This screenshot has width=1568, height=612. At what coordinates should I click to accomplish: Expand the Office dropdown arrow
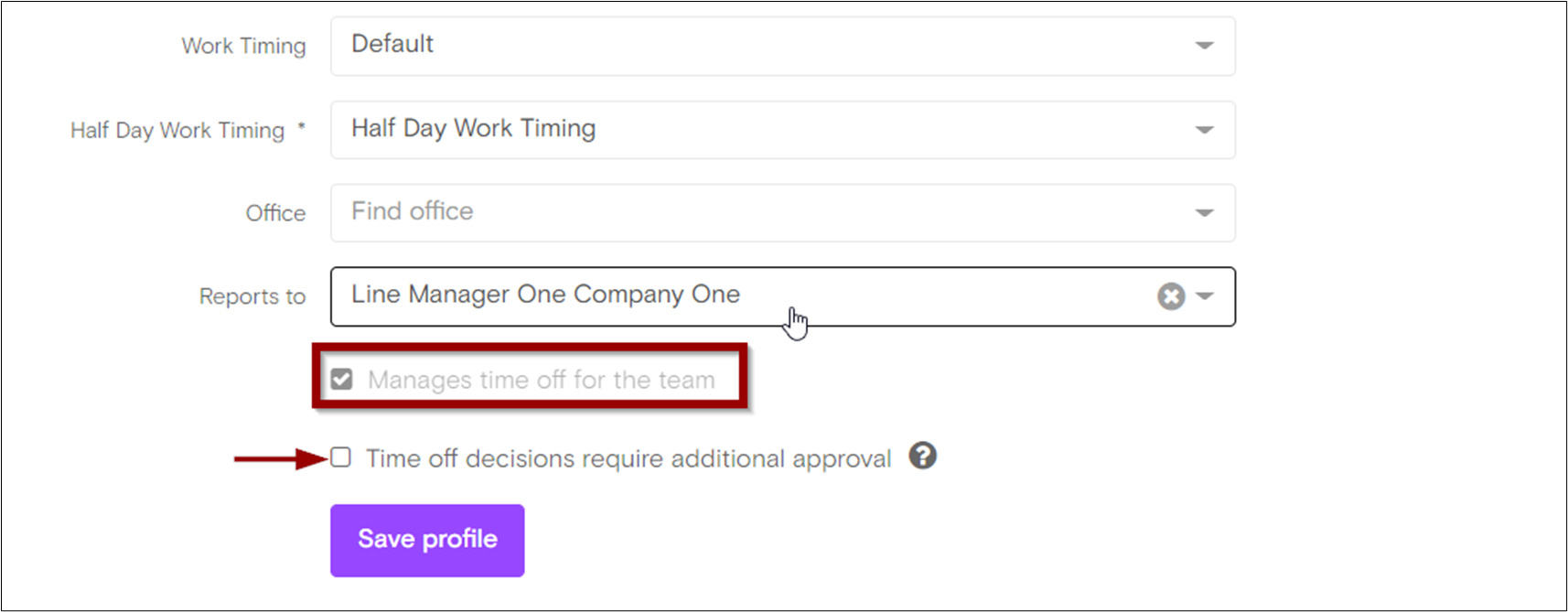coord(1204,213)
